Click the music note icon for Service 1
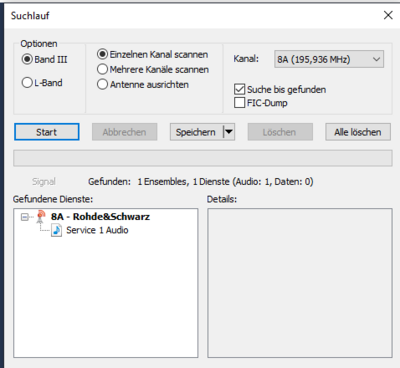400x368 pixels. pyautogui.click(x=56, y=230)
